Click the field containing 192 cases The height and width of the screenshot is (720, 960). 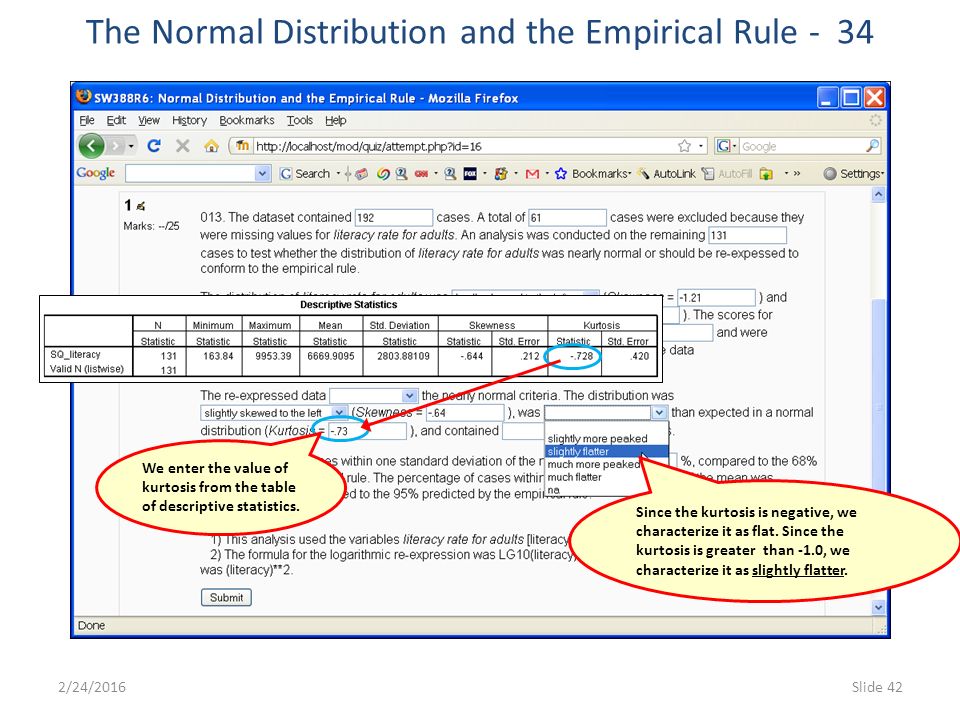[x=394, y=217]
